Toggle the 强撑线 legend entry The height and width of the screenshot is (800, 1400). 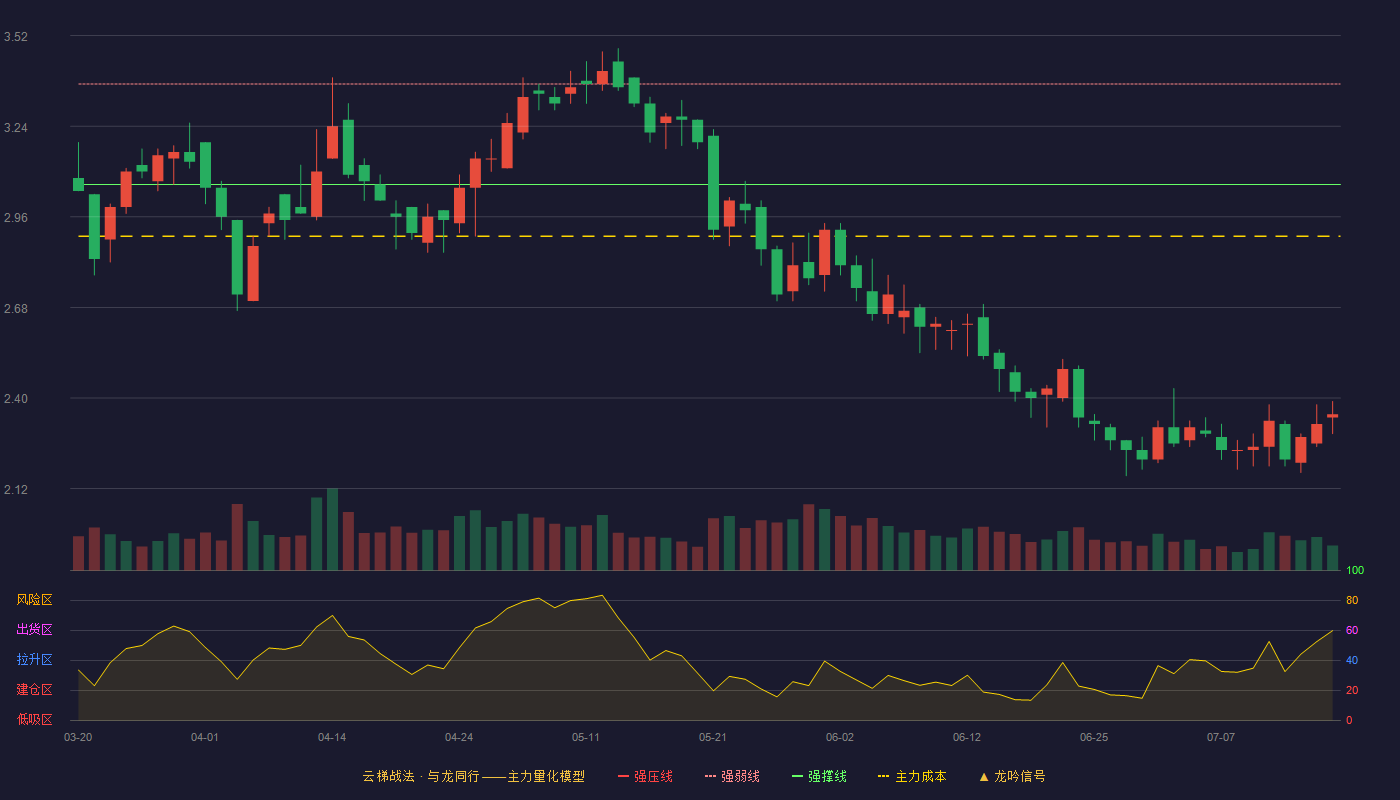[x=819, y=776]
